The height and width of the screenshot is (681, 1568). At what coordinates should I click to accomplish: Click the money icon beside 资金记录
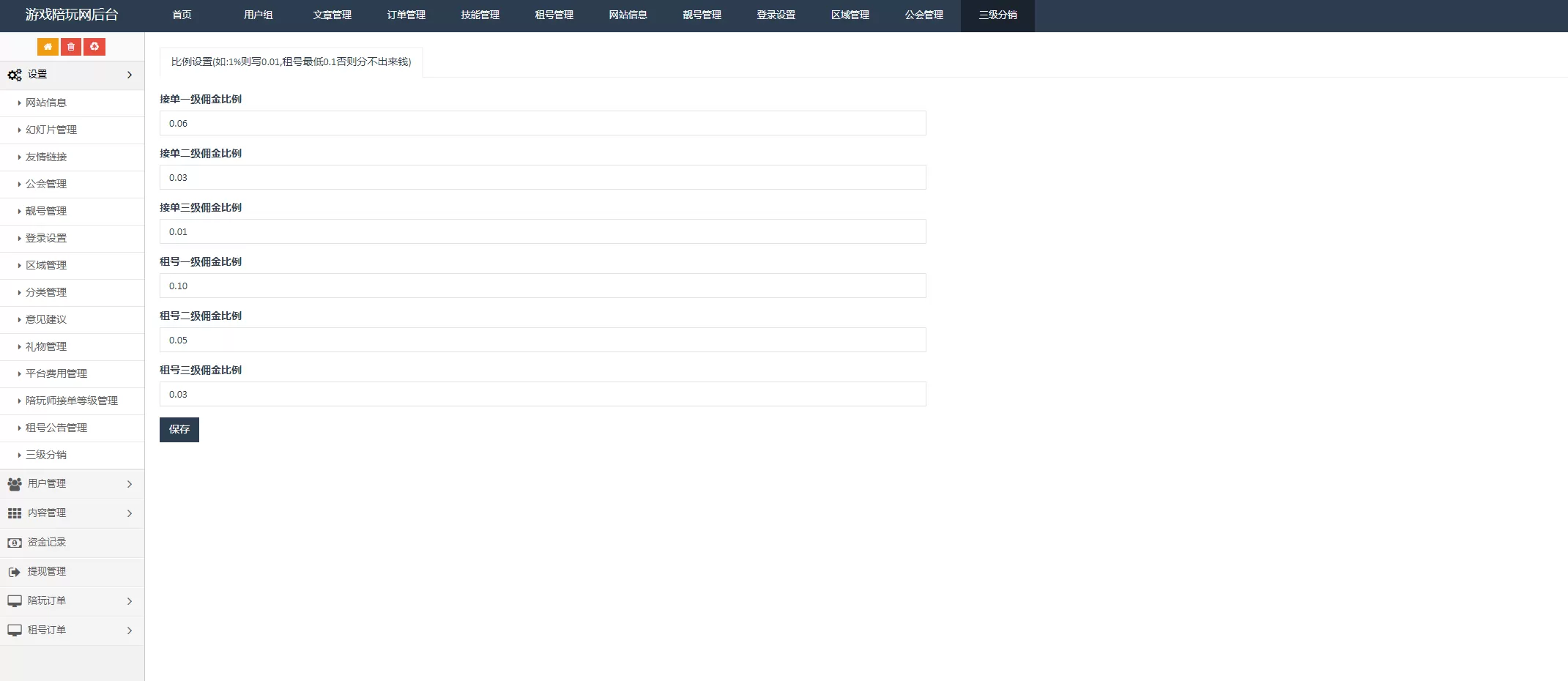coord(15,543)
